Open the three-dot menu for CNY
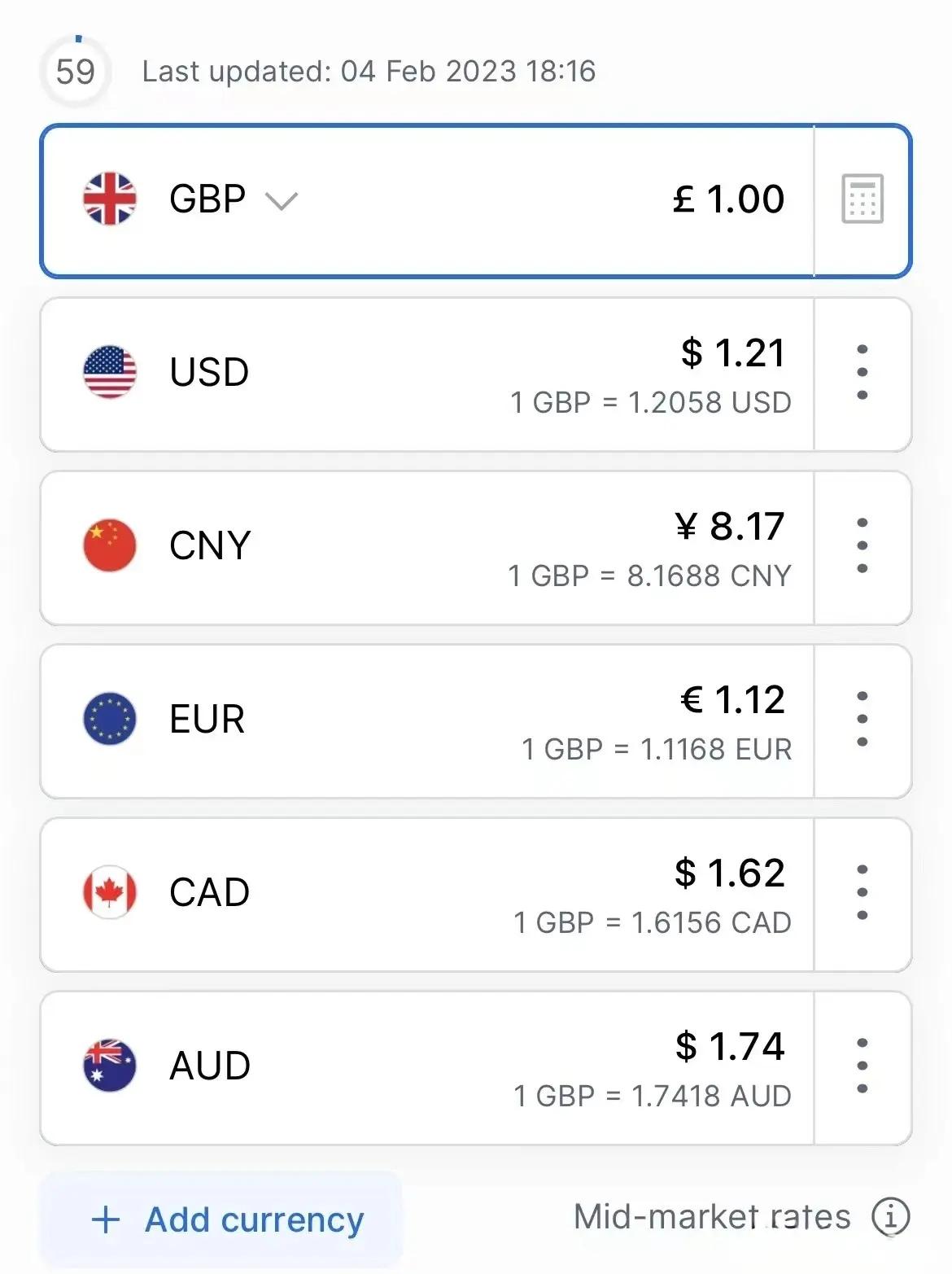 pyautogui.click(x=862, y=545)
